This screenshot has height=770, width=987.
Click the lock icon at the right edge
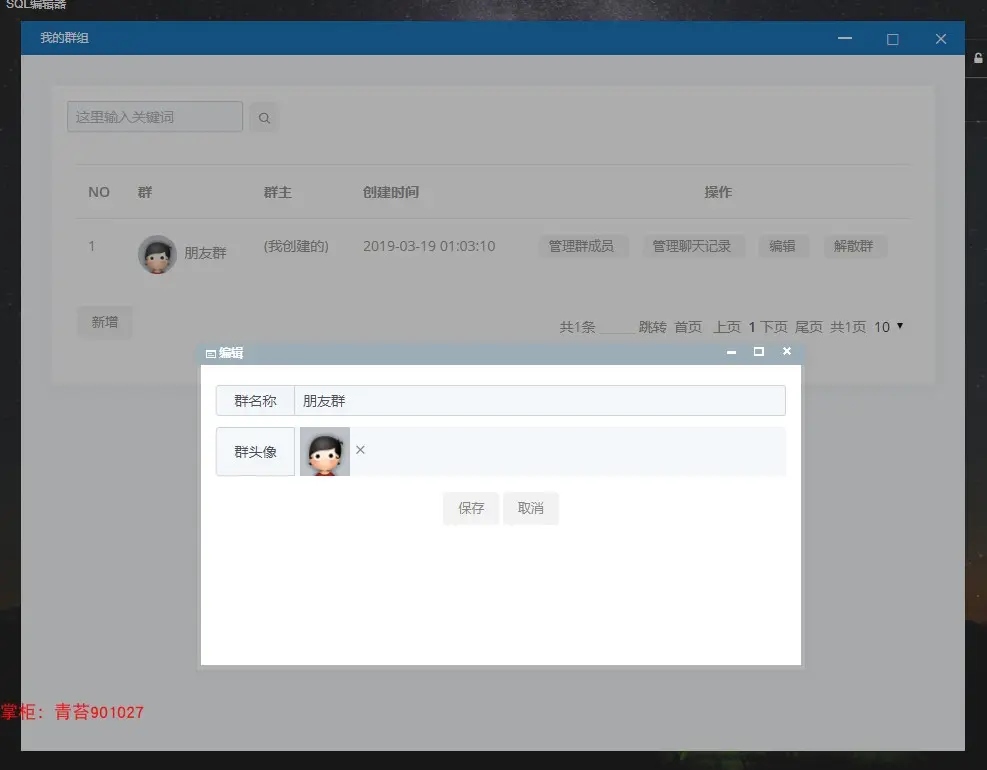pos(978,58)
